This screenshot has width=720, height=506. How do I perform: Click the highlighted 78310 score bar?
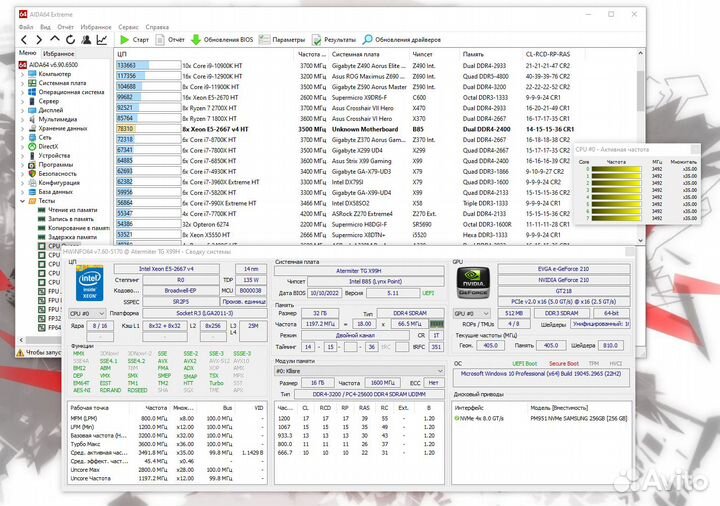coord(148,129)
